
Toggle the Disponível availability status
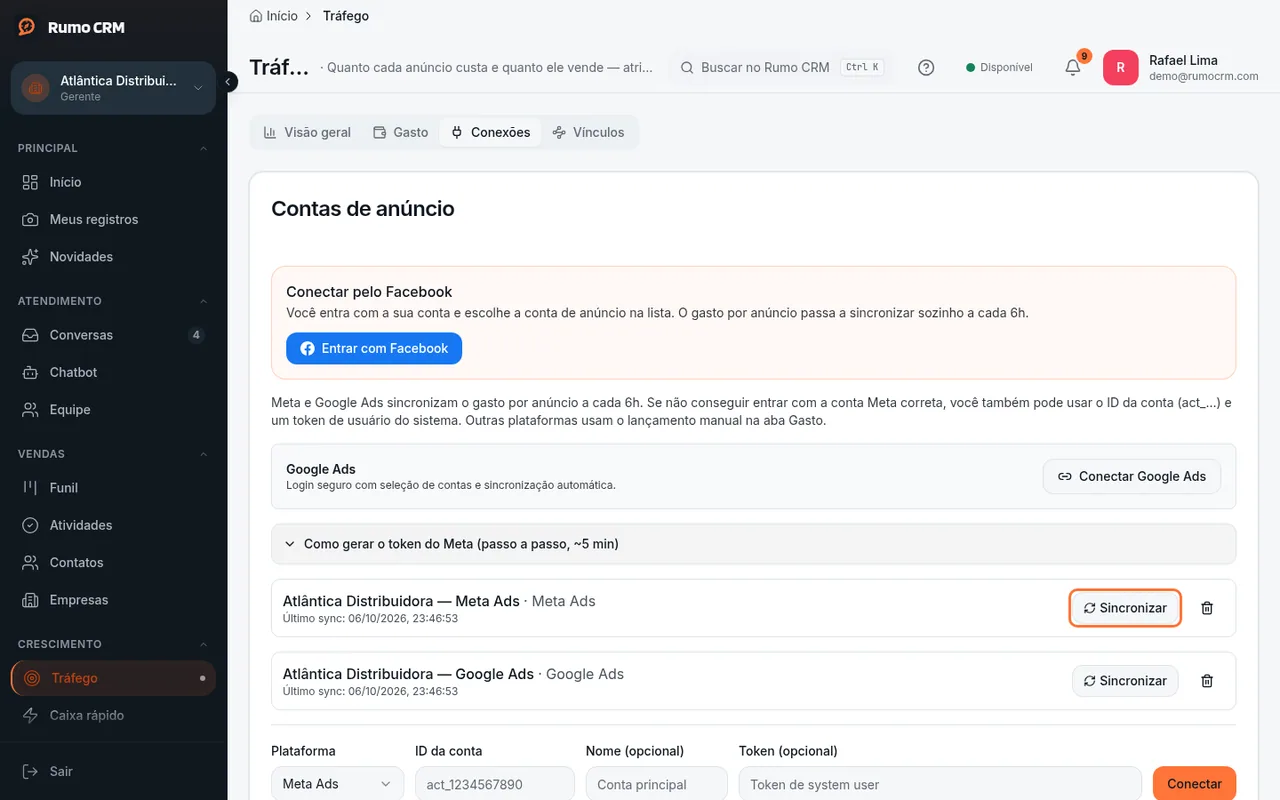[999, 68]
